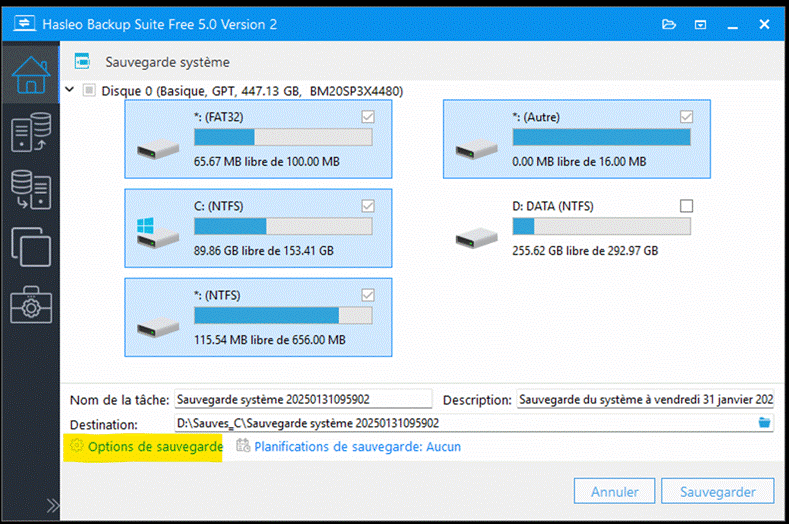Minimize the Hasleo Backup Suite window
789x524 pixels.
click(x=733, y=25)
